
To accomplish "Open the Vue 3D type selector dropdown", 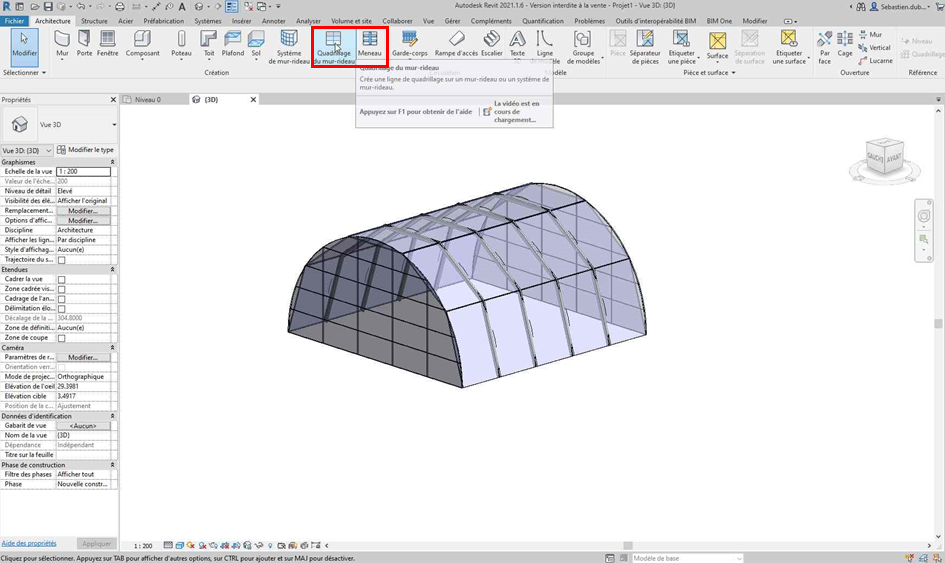I will (x=114, y=125).
